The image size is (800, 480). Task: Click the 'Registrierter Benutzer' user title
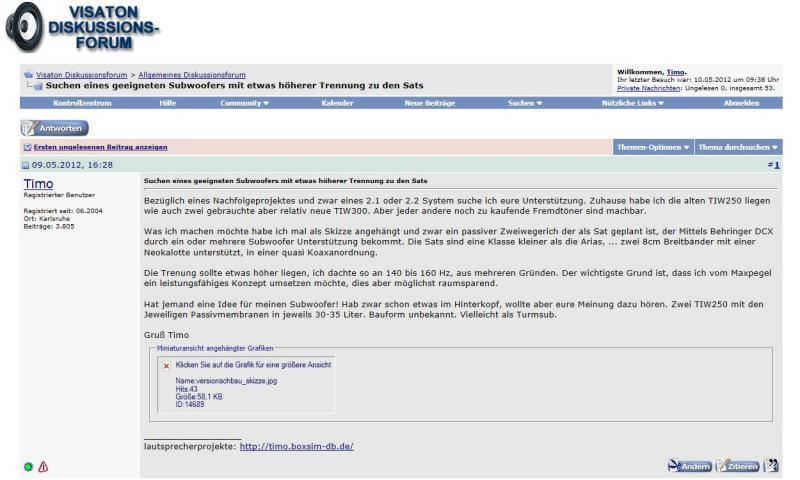(x=59, y=195)
